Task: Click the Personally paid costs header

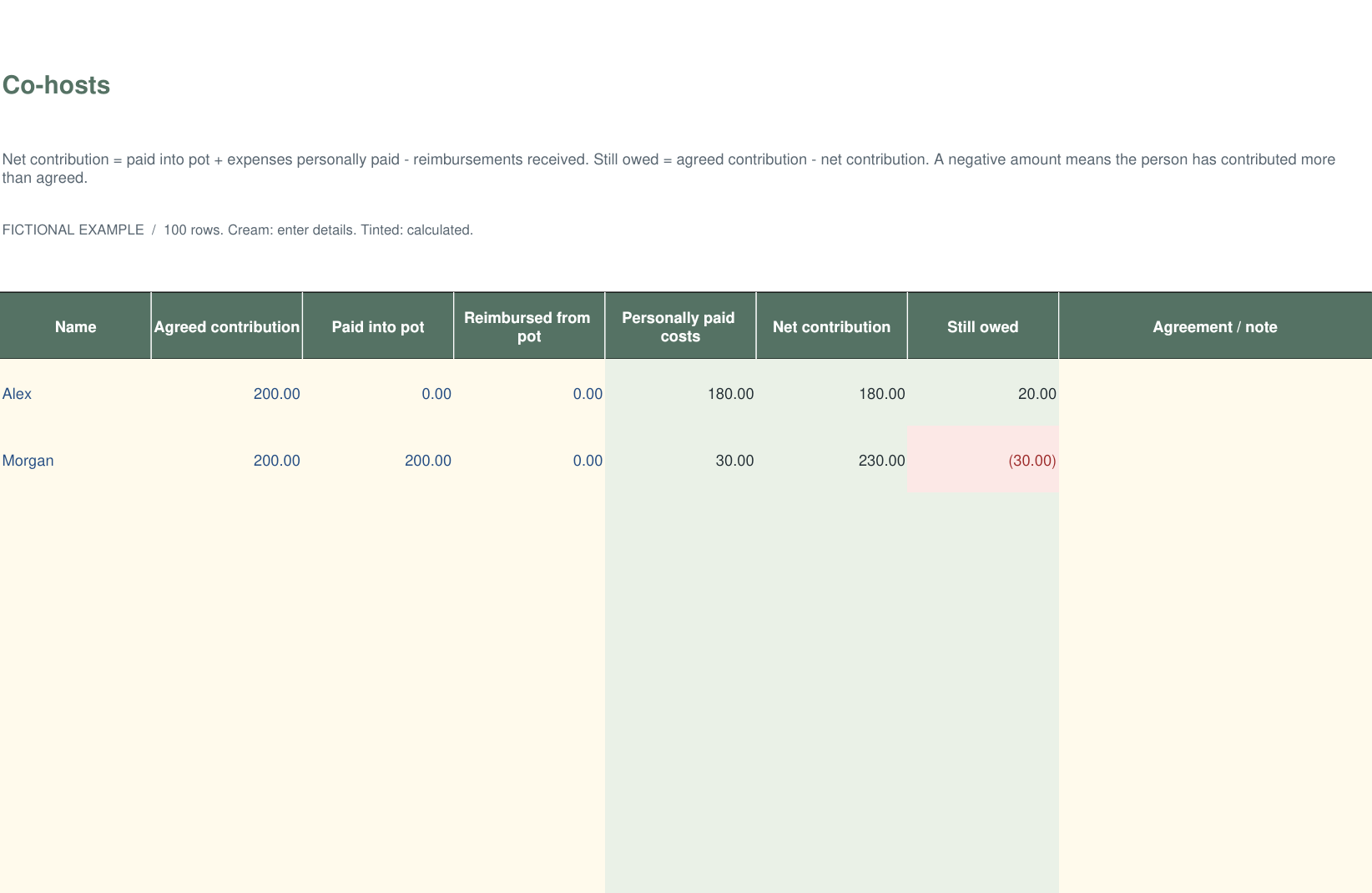Action: [x=680, y=326]
